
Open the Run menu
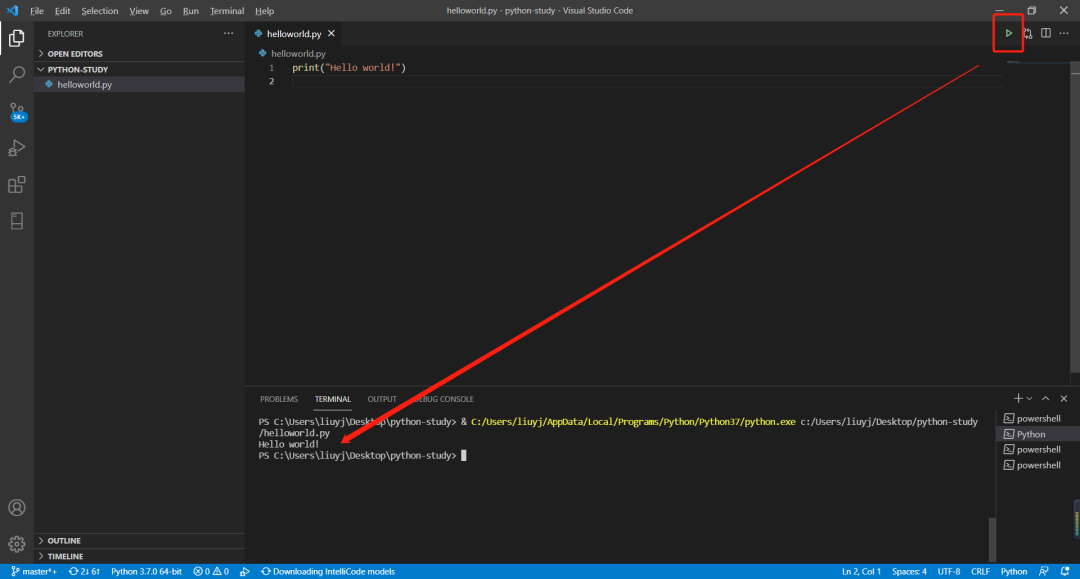(191, 10)
